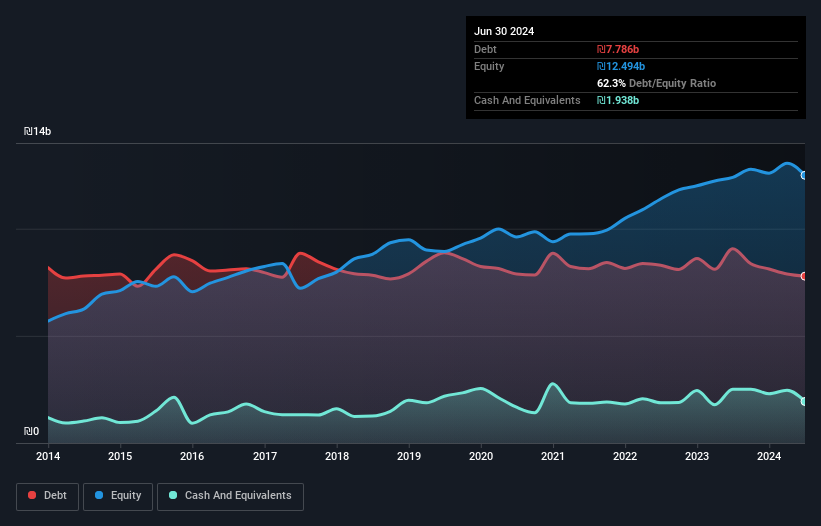Click the teal Cash legend dot
The height and width of the screenshot is (526, 821).
pyautogui.click(x=173, y=495)
